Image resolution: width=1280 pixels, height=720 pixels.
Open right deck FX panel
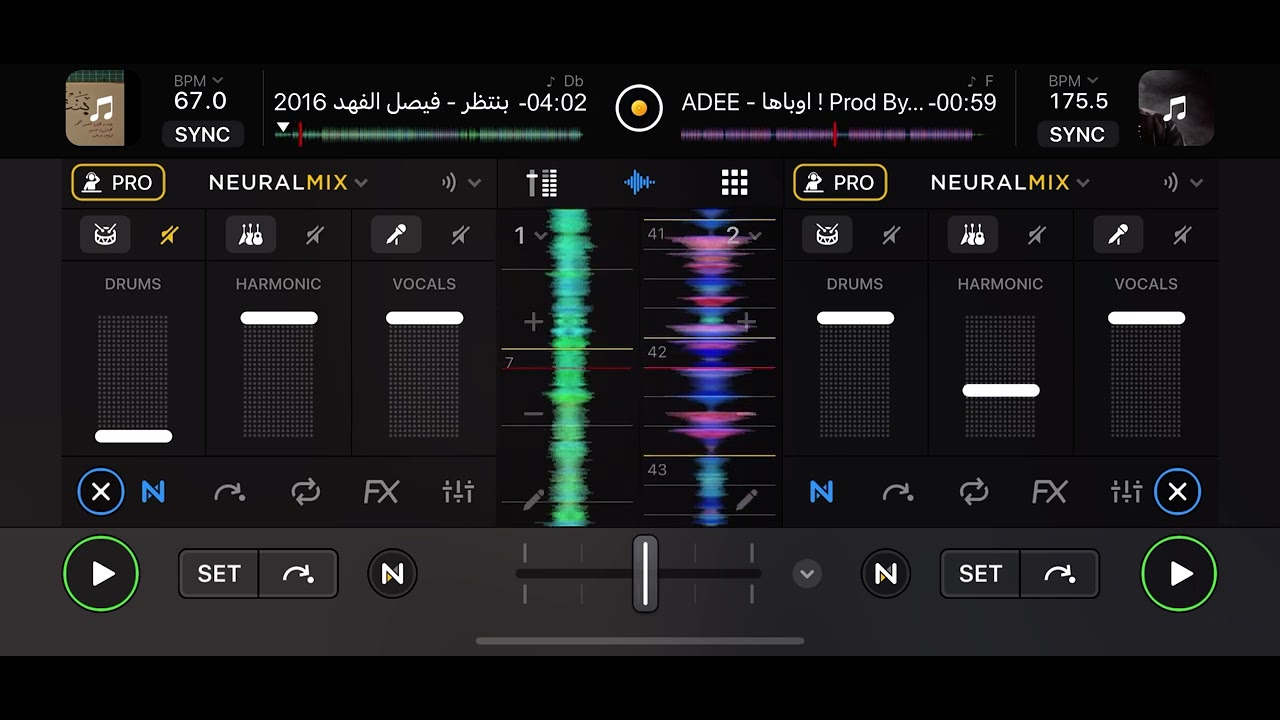coord(1049,491)
